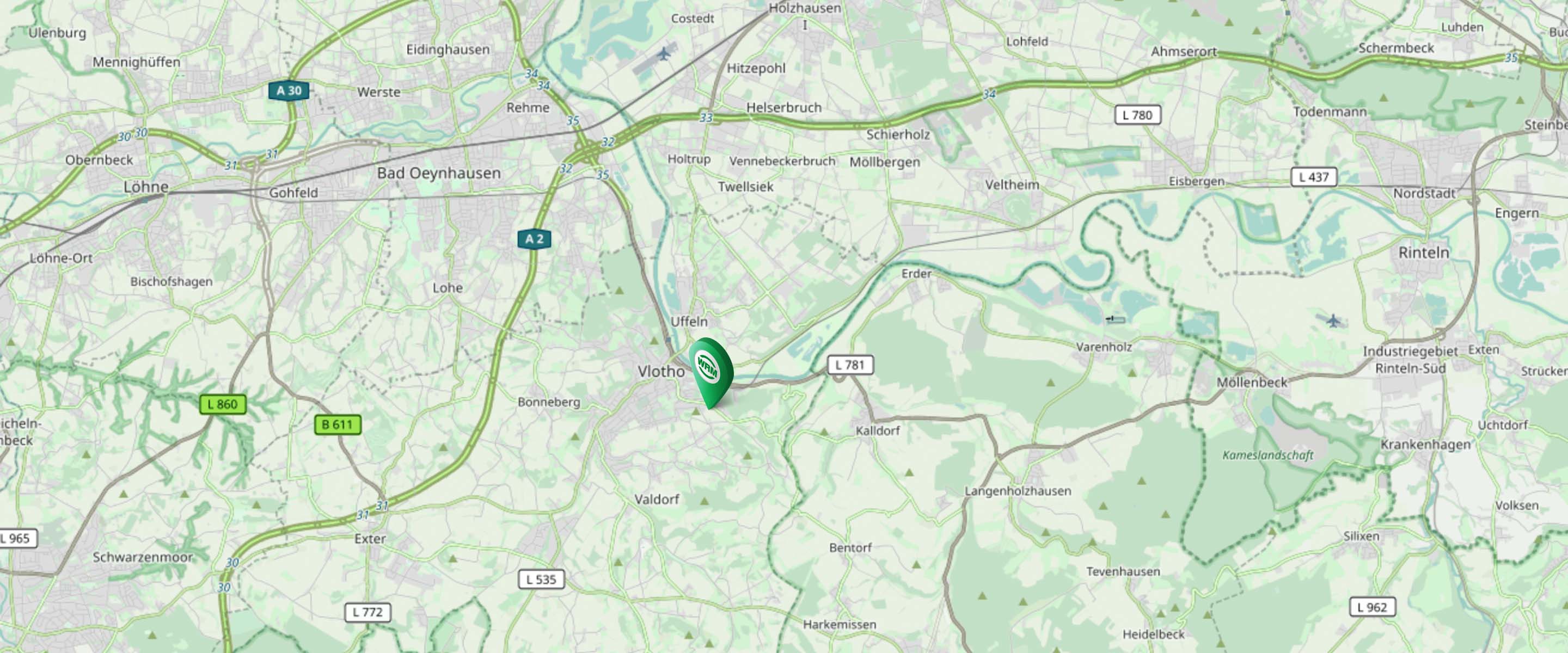This screenshot has width=1568, height=653.
Task: Click the A 30 motorway shield
Action: 289,91
